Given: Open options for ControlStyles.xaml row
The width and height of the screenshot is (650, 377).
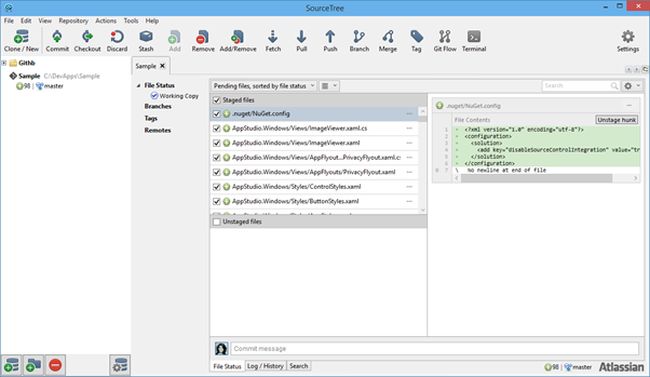Looking at the screenshot, I should coord(409,187).
